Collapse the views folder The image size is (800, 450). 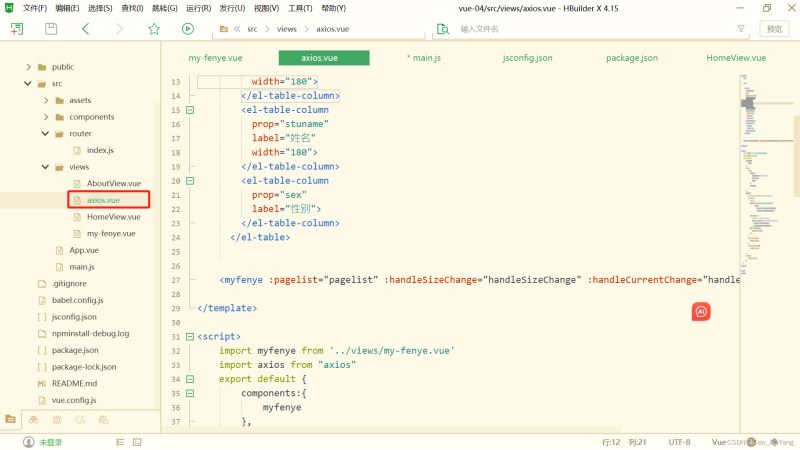pyautogui.click(x=45, y=167)
